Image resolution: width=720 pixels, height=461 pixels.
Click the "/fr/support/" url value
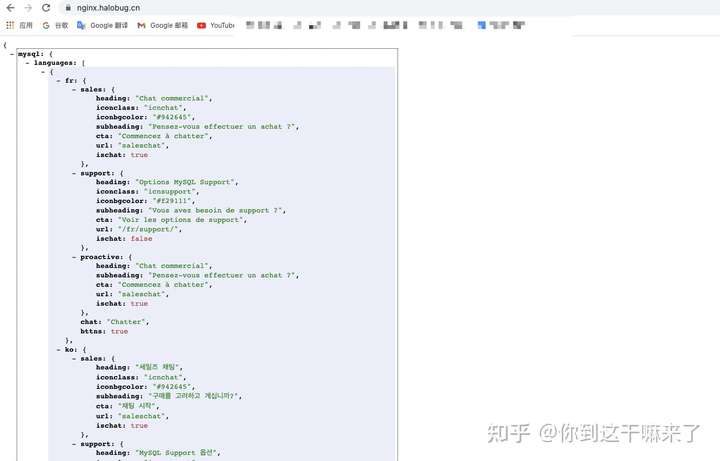click(148, 229)
